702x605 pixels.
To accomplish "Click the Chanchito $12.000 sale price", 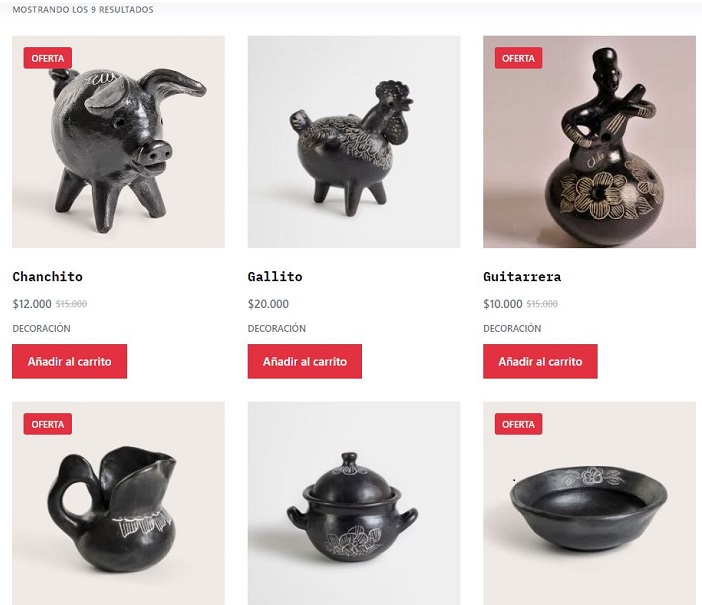I will (32, 304).
